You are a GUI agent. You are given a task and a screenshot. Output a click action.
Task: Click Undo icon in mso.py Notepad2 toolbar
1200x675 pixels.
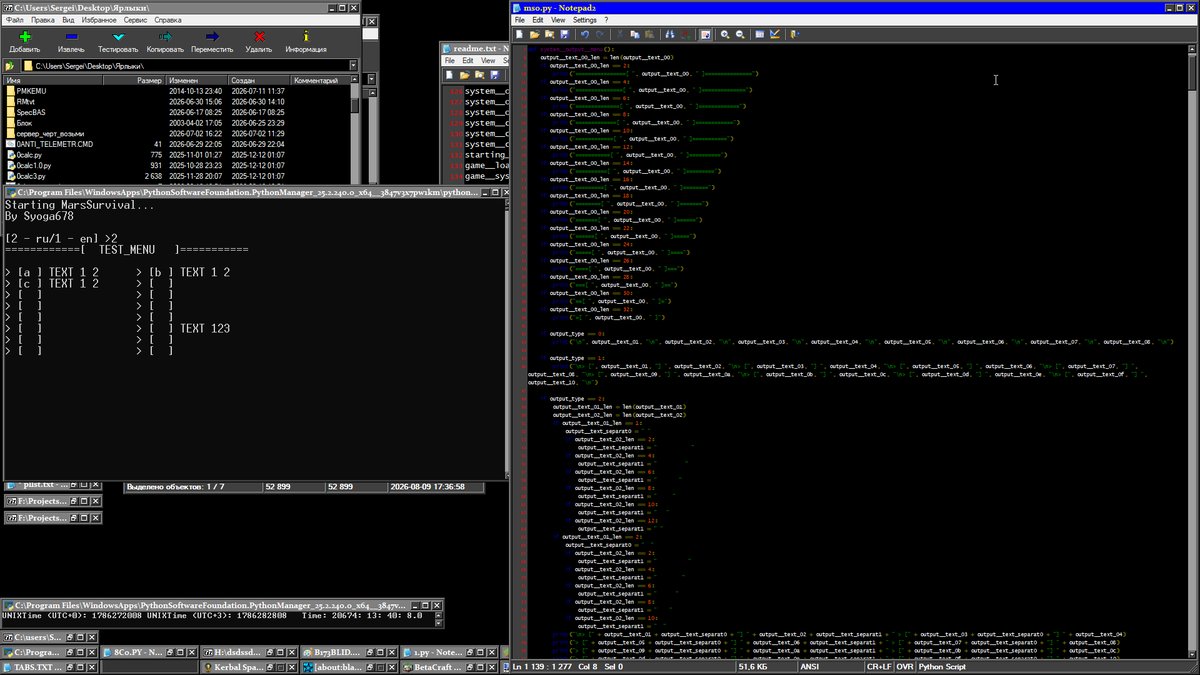pos(585,34)
